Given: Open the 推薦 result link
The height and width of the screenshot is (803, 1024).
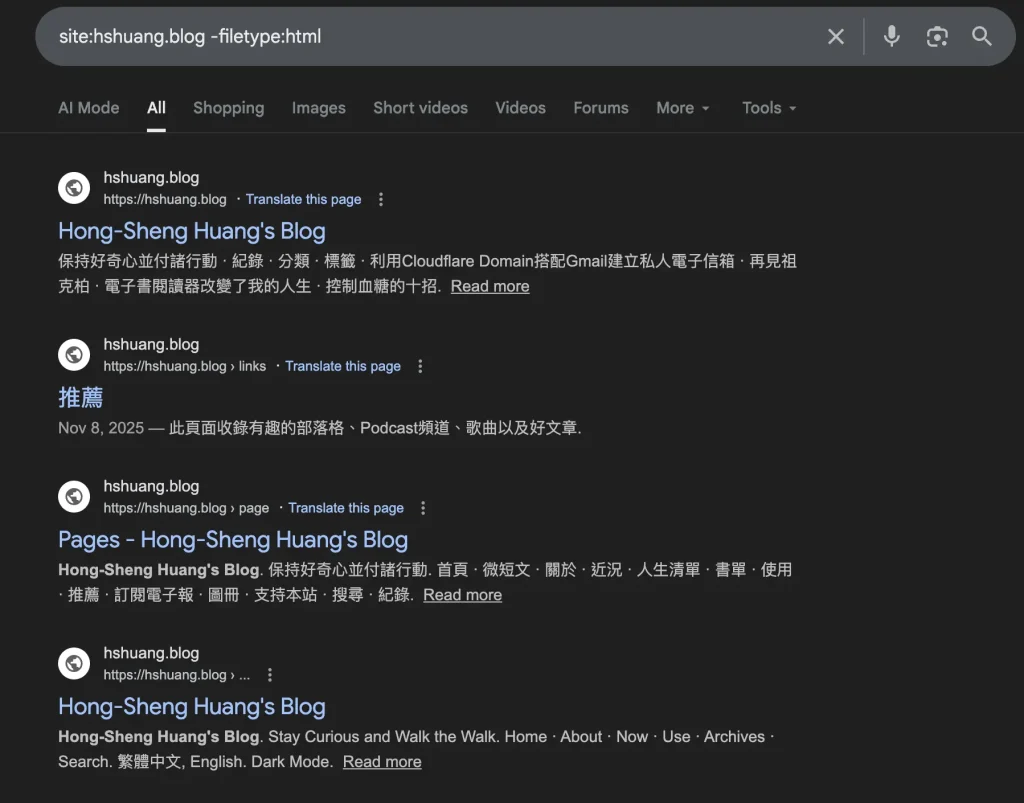Looking at the screenshot, I should click(81, 397).
